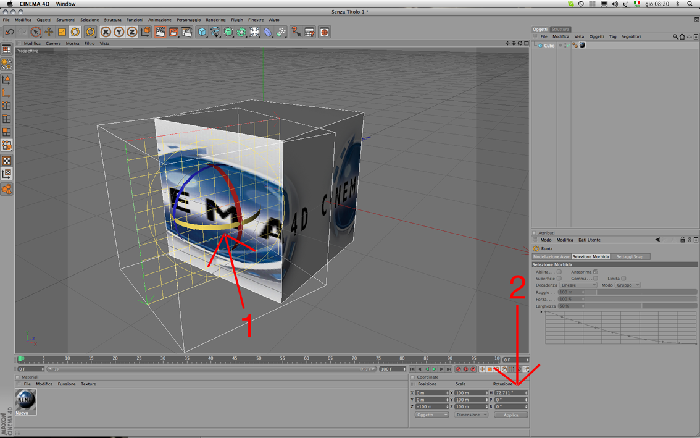Open the Animazione menu
Screen dimensions: 700x438
(159, 20)
